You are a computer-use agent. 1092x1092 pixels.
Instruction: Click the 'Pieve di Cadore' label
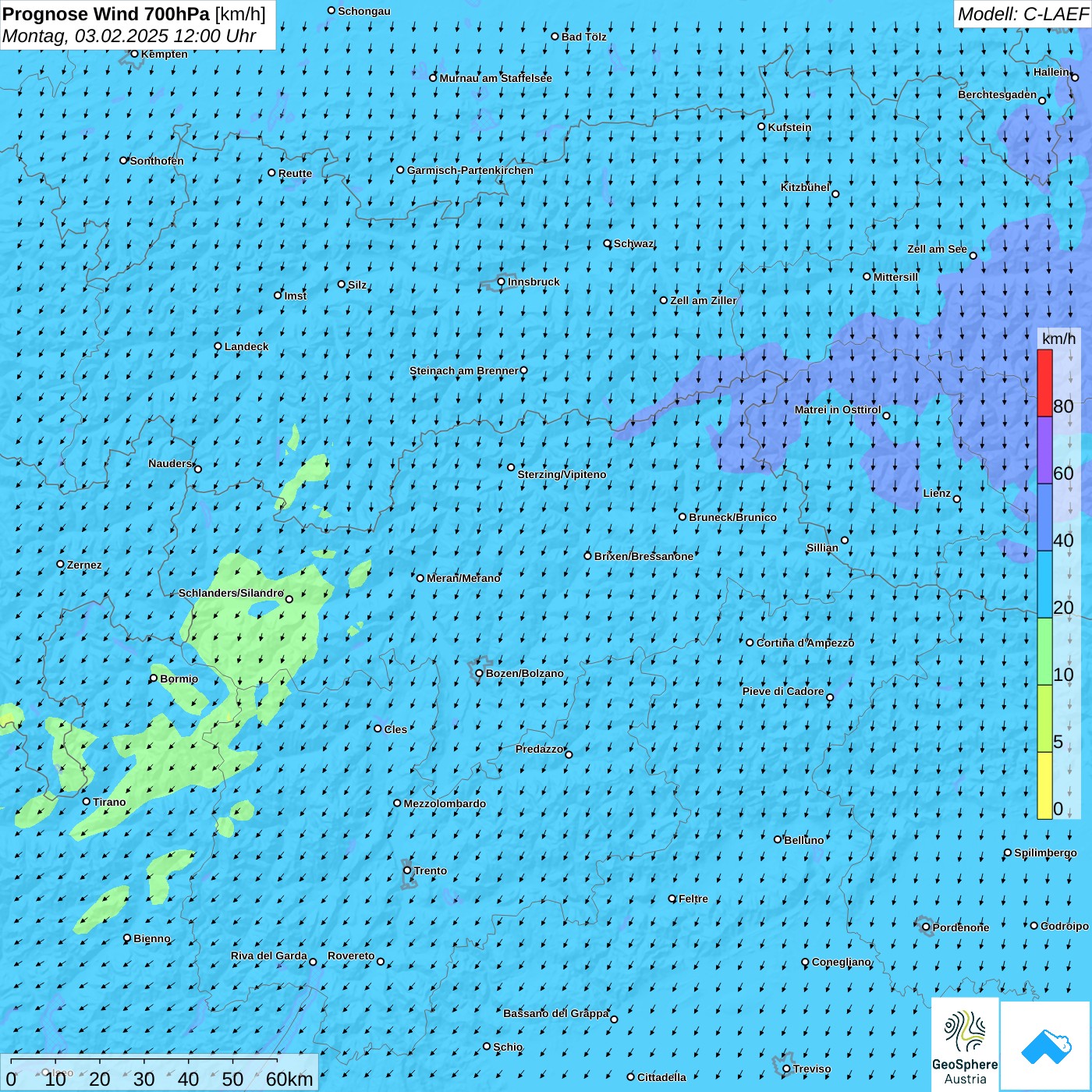point(782,691)
